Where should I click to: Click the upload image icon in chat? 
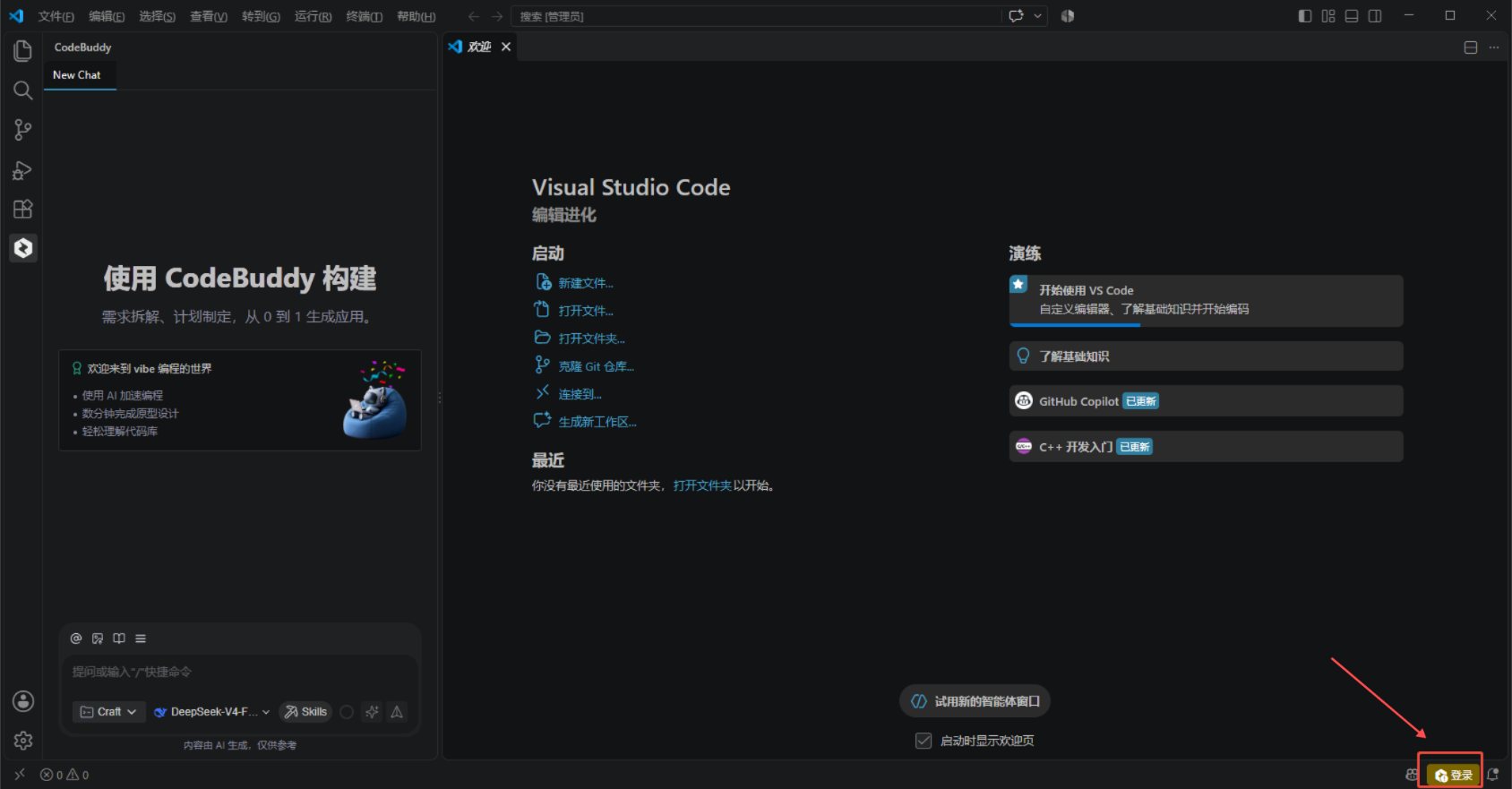coord(98,639)
